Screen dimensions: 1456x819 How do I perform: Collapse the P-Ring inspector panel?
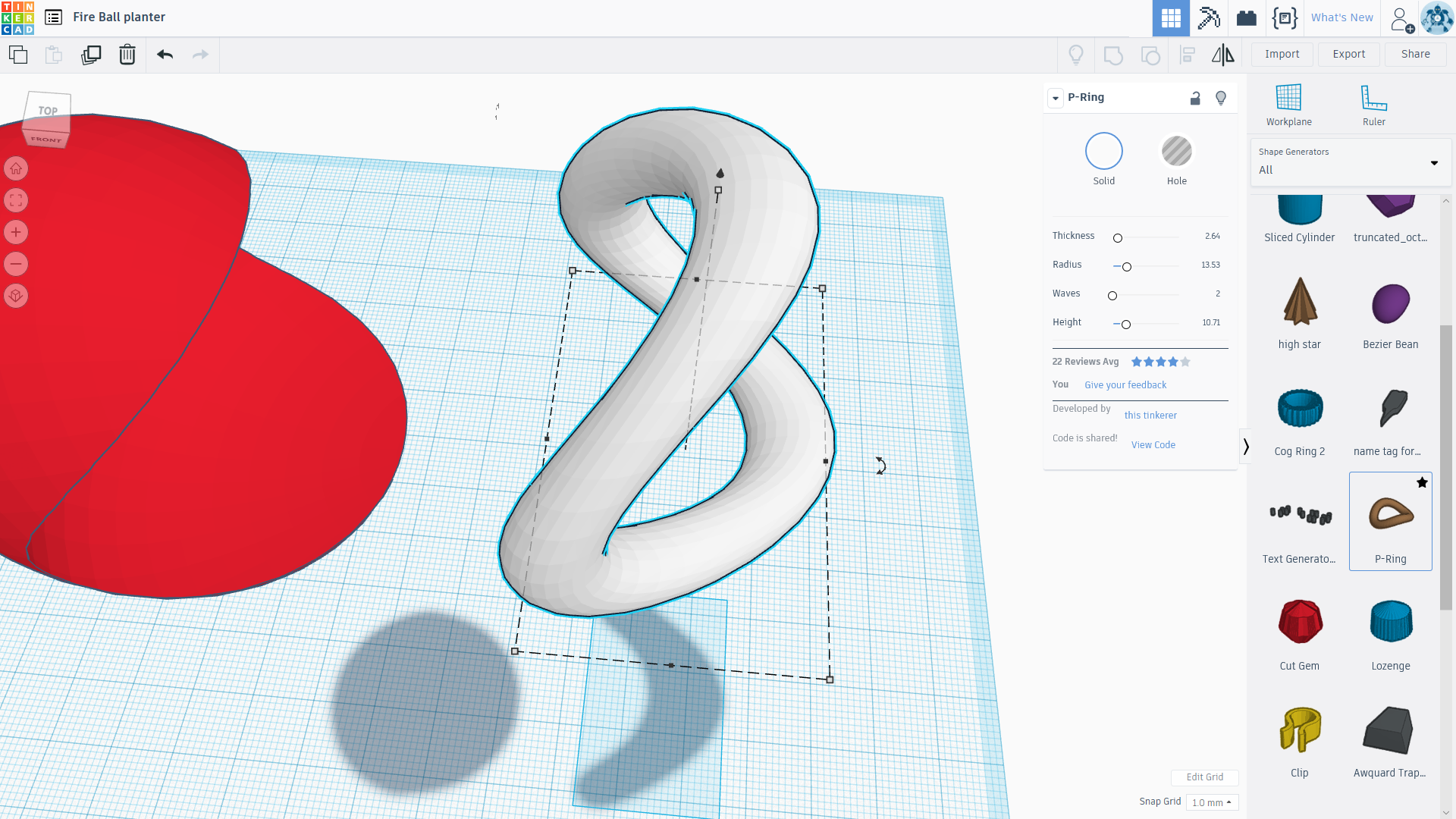[x=1056, y=98]
